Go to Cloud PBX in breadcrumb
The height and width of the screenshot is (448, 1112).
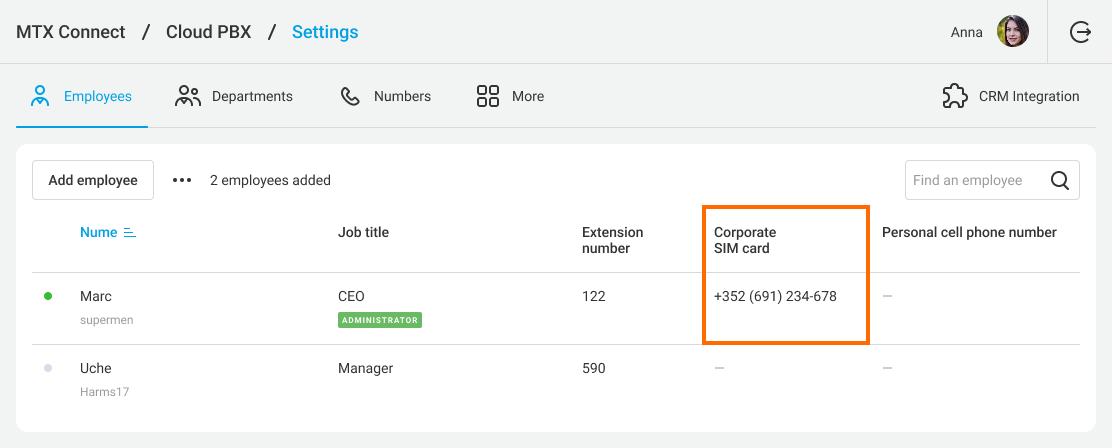point(209,32)
